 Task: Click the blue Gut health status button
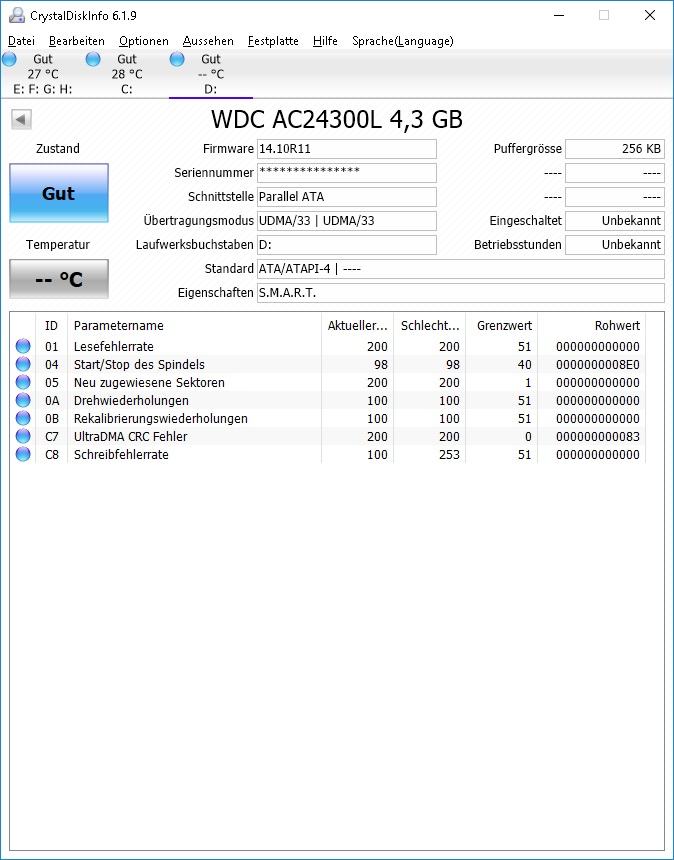[x=59, y=193]
